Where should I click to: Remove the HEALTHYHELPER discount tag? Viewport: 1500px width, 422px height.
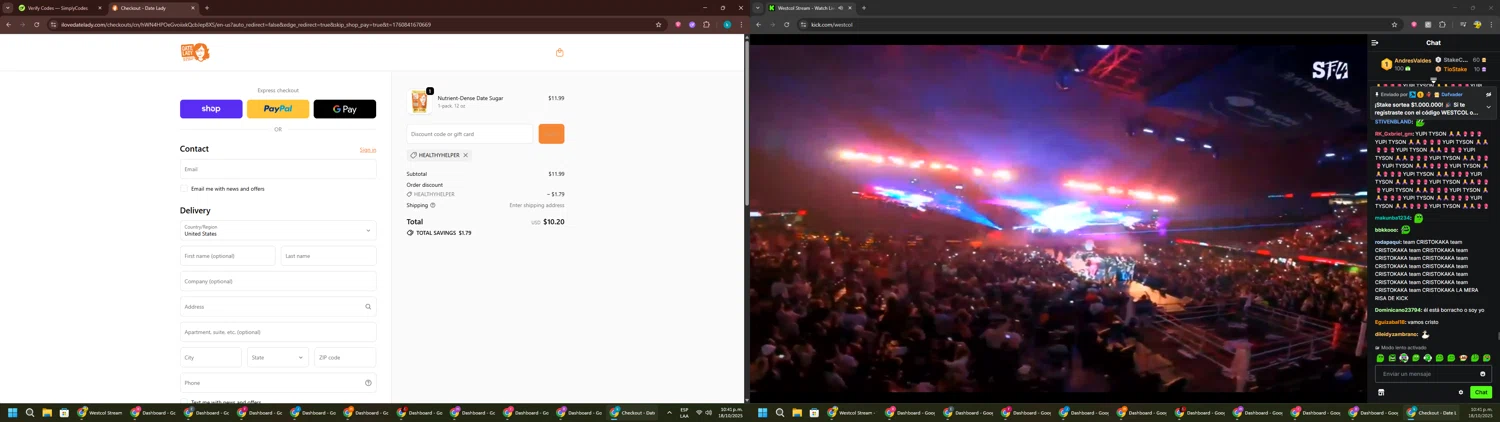(x=466, y=155)
